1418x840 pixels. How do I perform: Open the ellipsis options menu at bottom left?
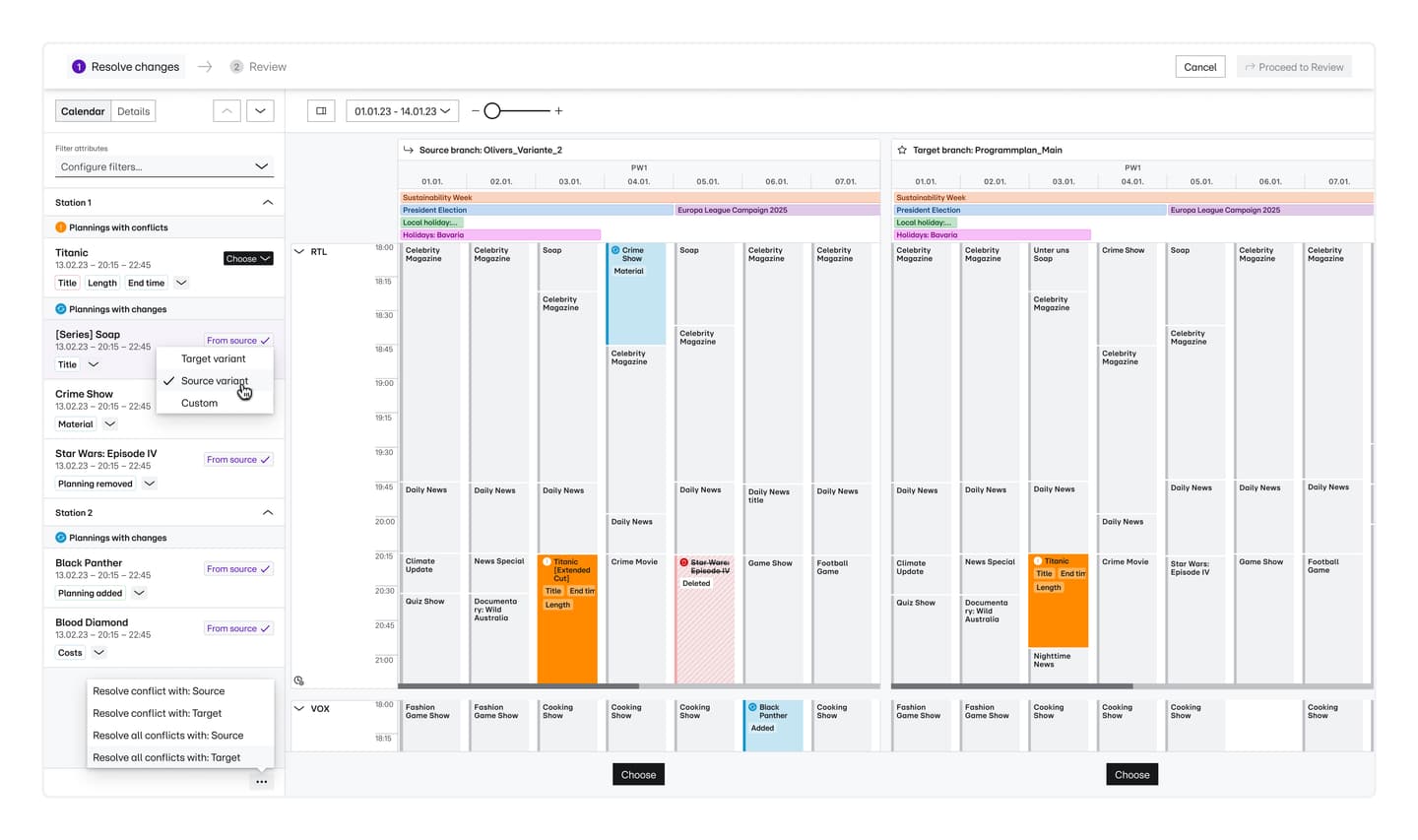(x=261, y=781)
